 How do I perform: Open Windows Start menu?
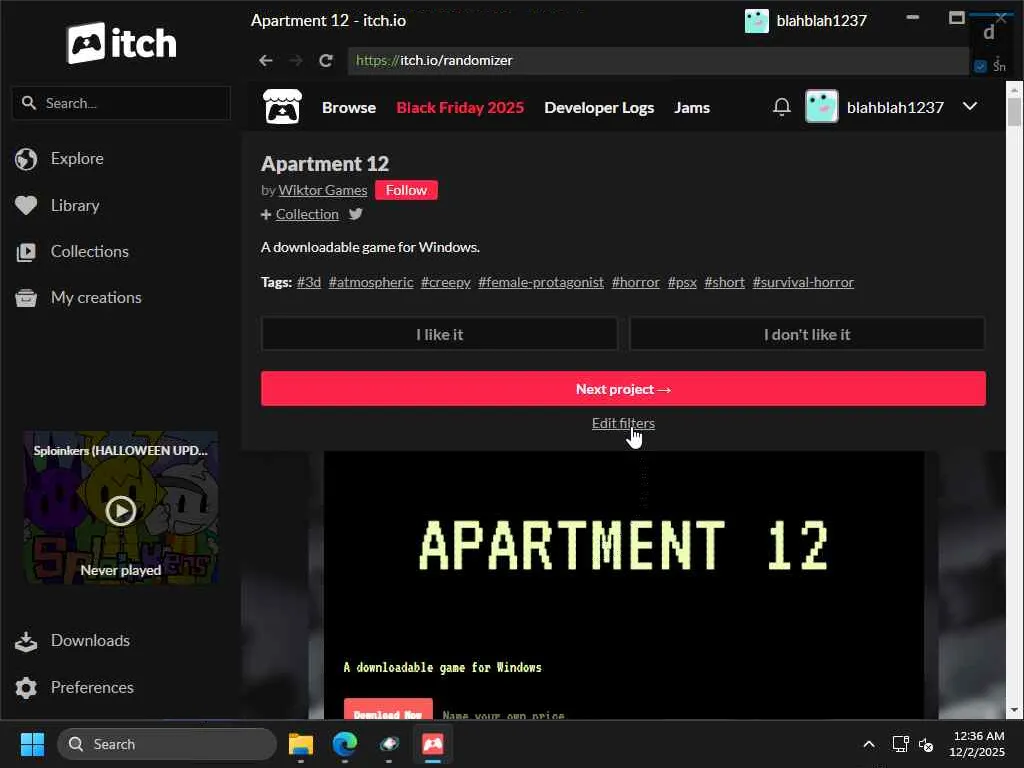pos(32,744)
